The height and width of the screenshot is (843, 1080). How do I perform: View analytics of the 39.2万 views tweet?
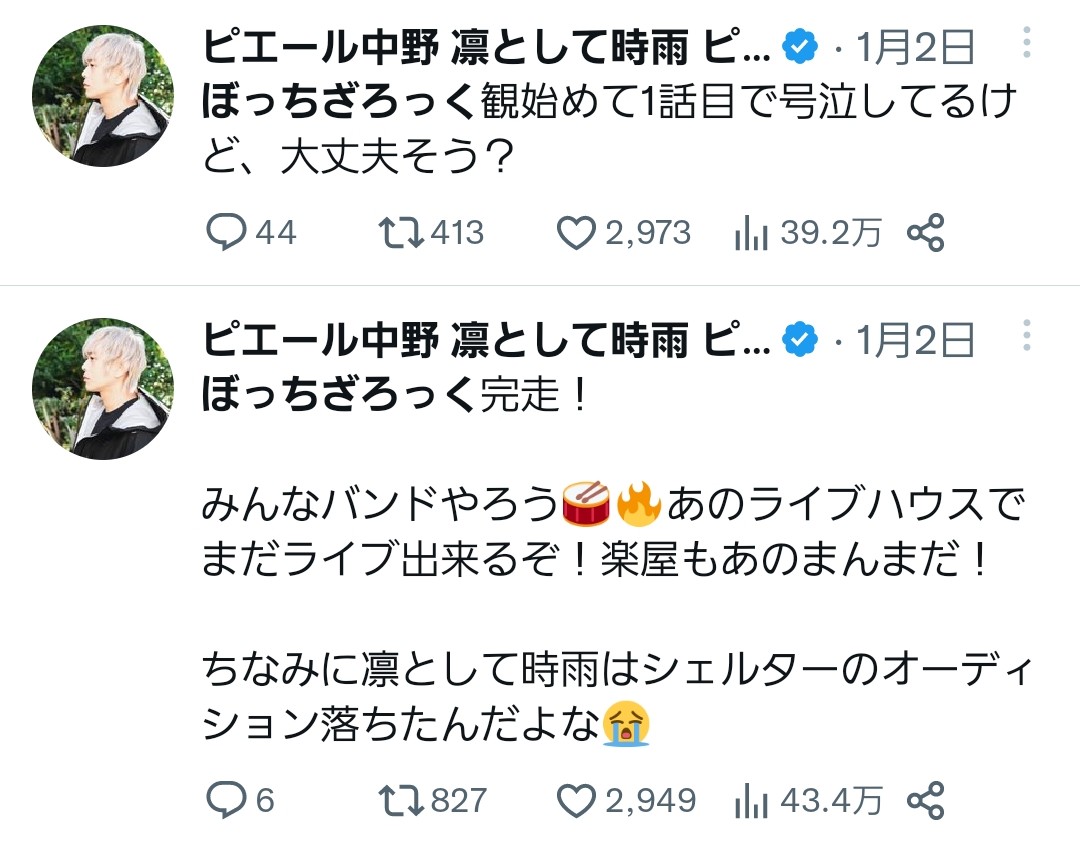[751, 233]
